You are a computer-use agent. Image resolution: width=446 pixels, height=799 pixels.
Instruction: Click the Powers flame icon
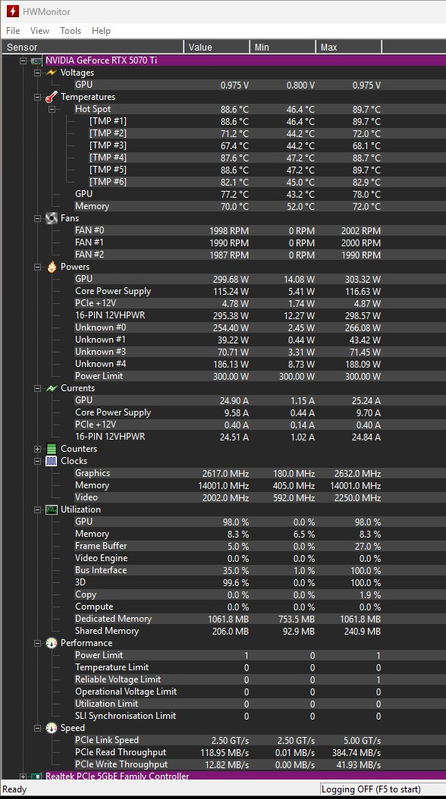coord(51,267)
